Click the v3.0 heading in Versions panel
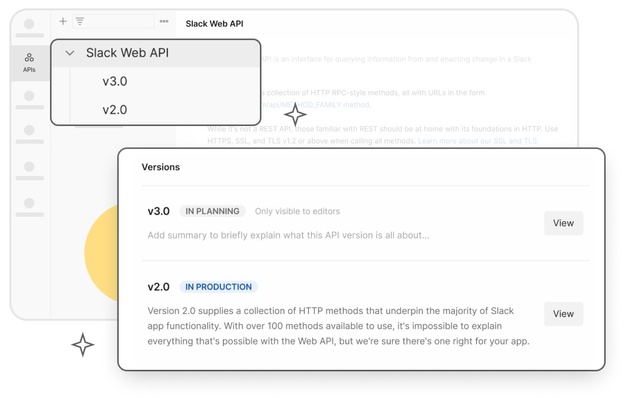Screen dimensions: 625x400 tap(158, 212)
